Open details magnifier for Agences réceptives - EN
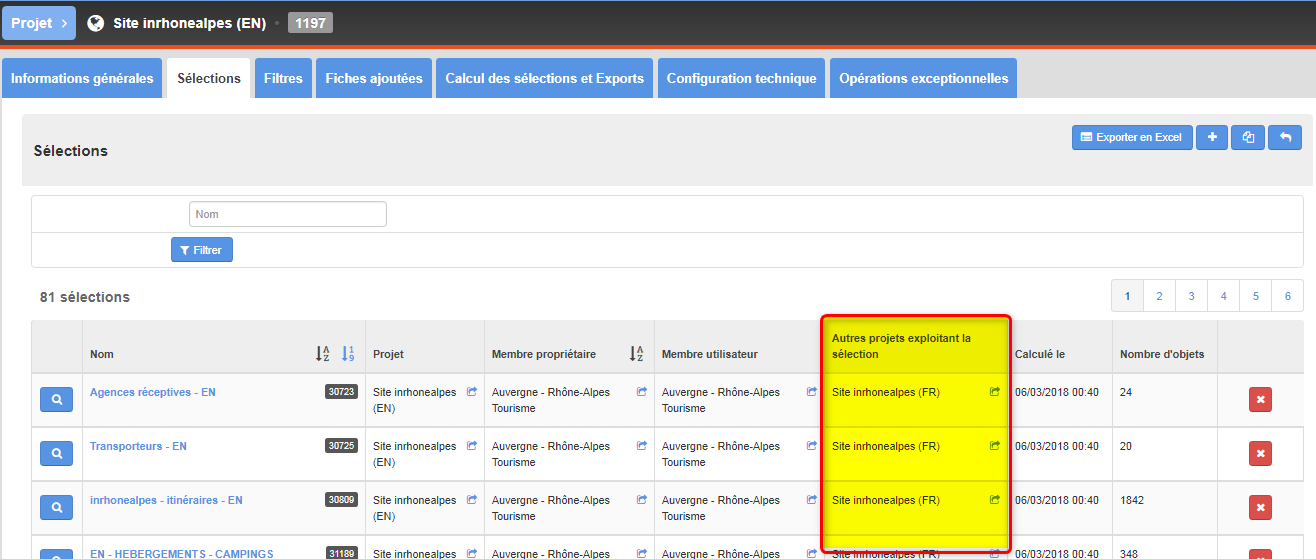Image resolution: width=1316 pixels, height=559 pixels. point(58,399)
